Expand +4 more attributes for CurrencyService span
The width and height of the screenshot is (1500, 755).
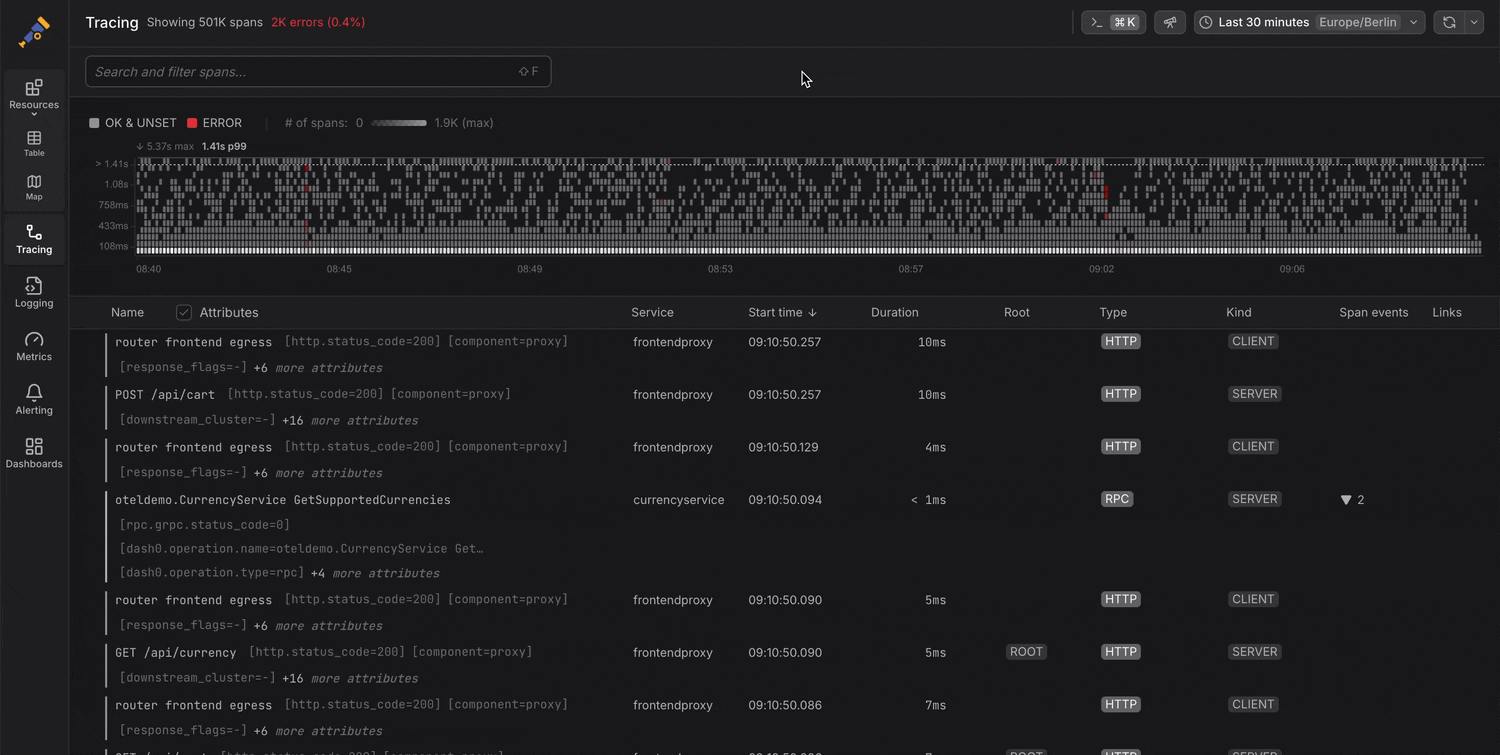tap(375, 573)
